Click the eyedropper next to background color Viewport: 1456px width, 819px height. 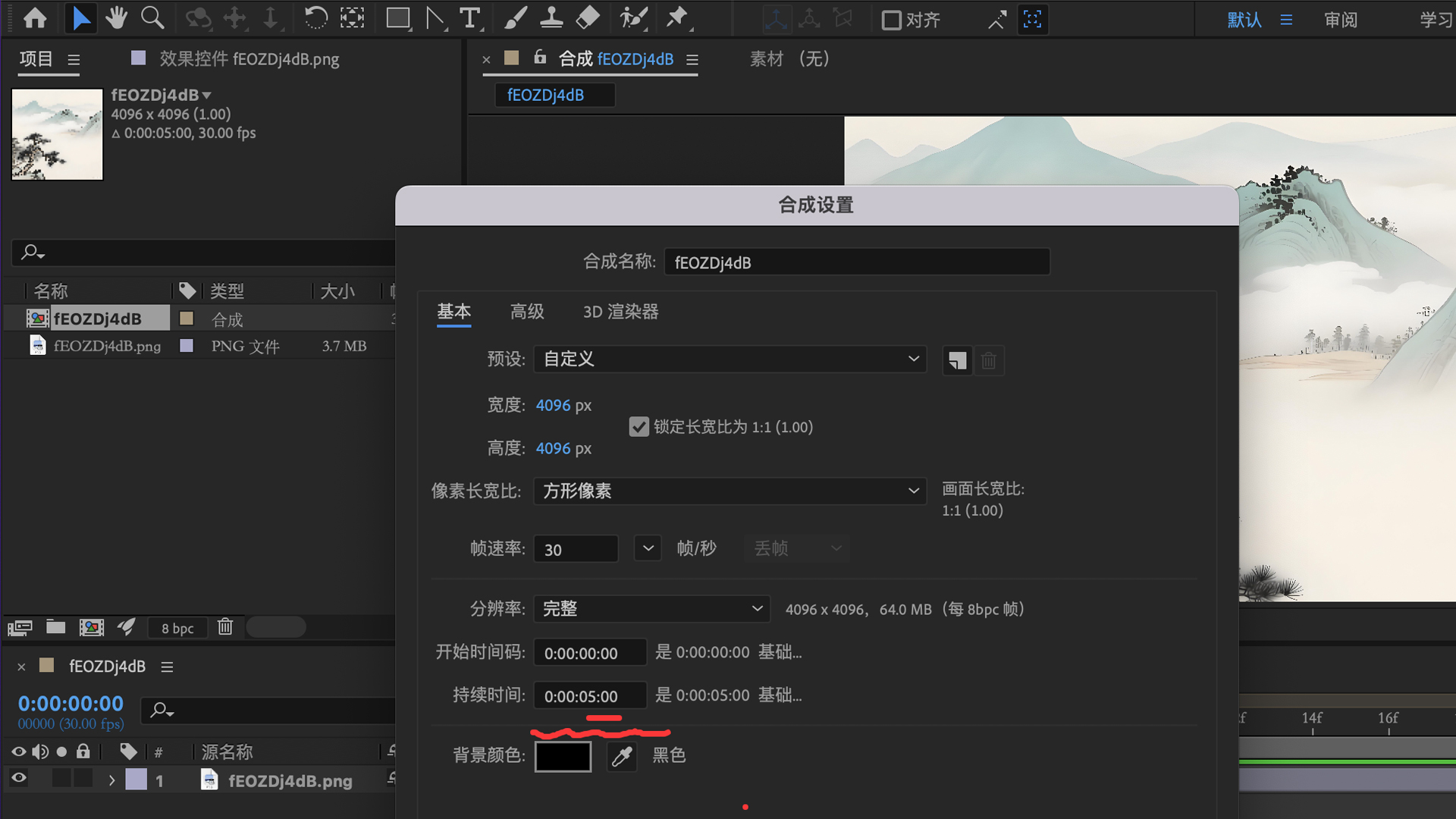pyautogui.click(x=621, y=756)
